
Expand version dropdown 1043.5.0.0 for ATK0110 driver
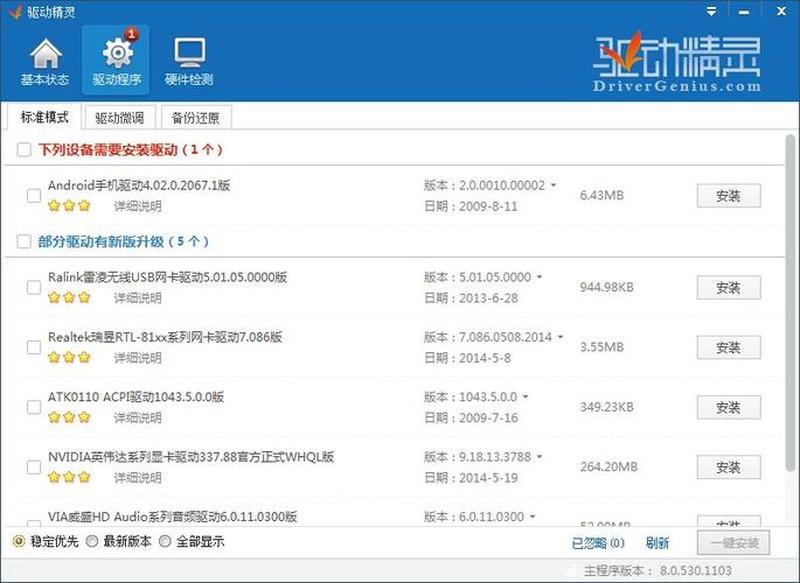(x=526, y=397)
